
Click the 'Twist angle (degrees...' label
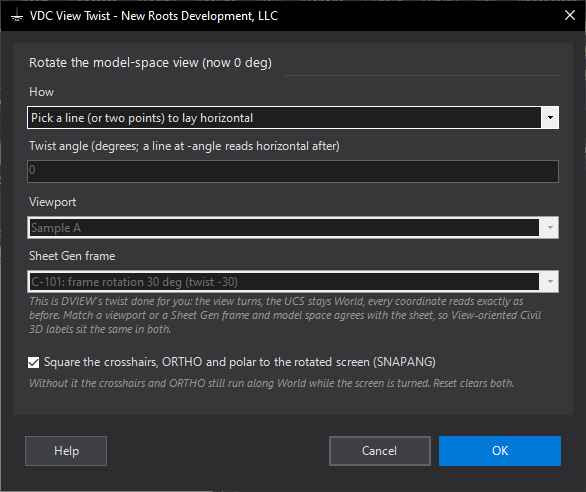[x=184, y=146]
